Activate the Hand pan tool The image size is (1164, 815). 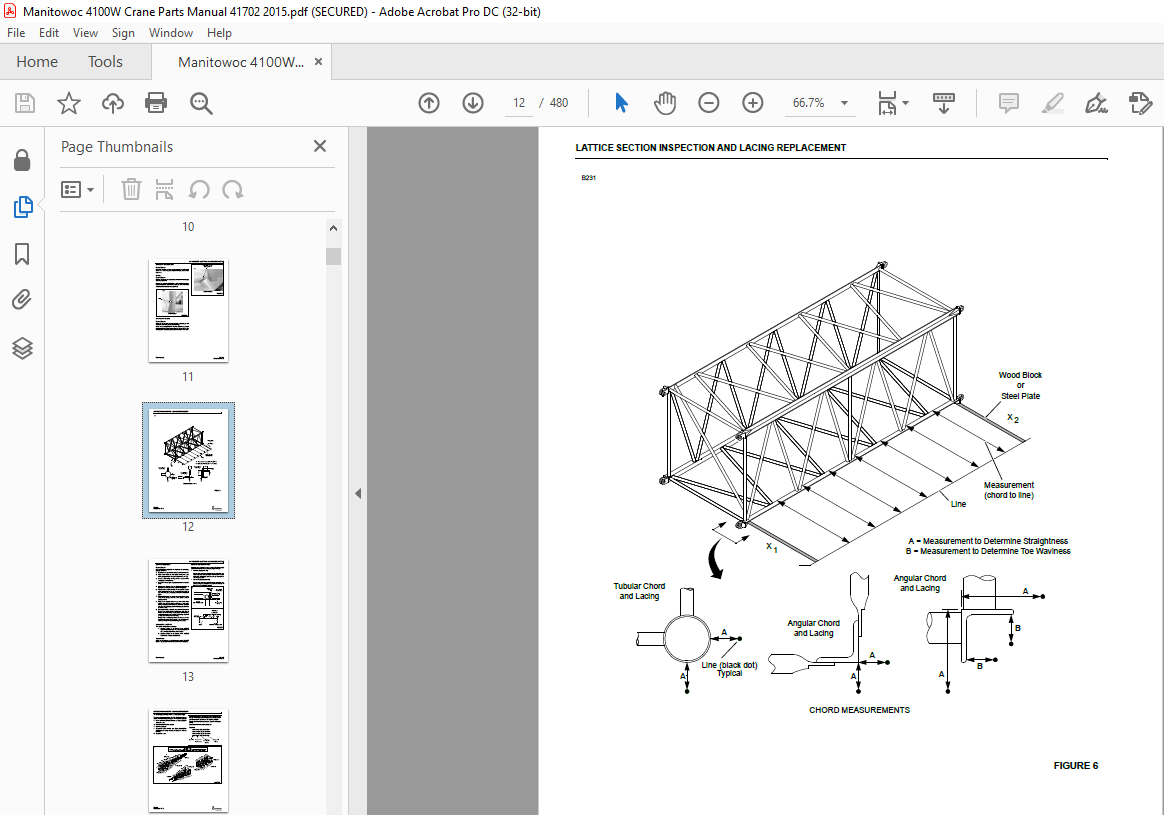[x=664, y=102]
